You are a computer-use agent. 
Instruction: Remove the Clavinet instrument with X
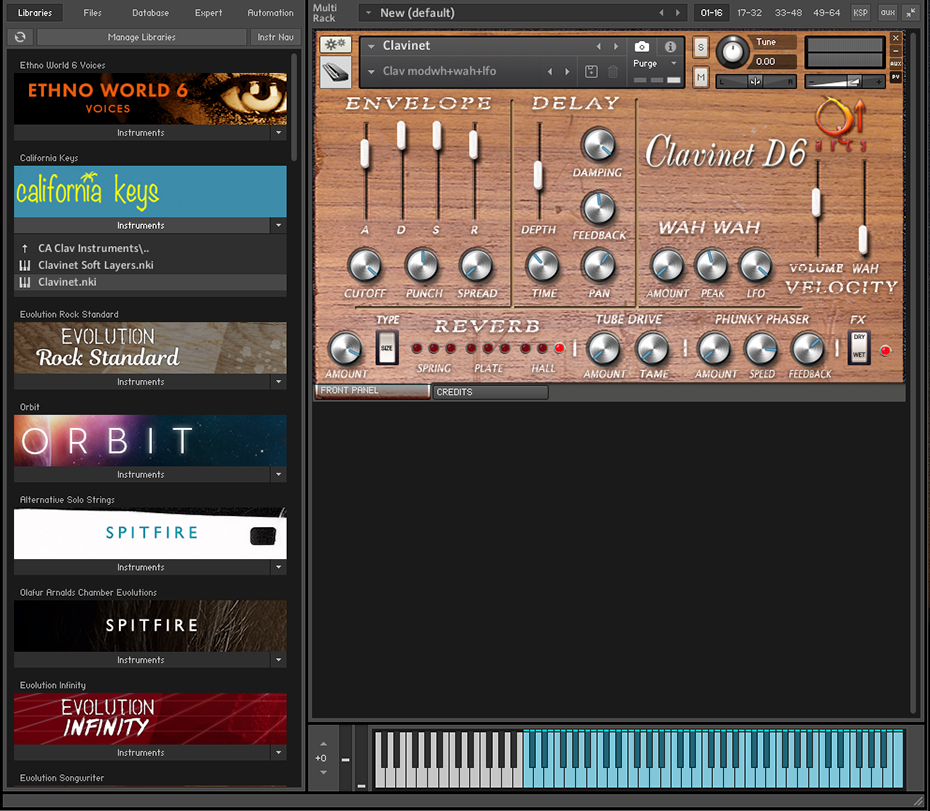coord(896,38)
